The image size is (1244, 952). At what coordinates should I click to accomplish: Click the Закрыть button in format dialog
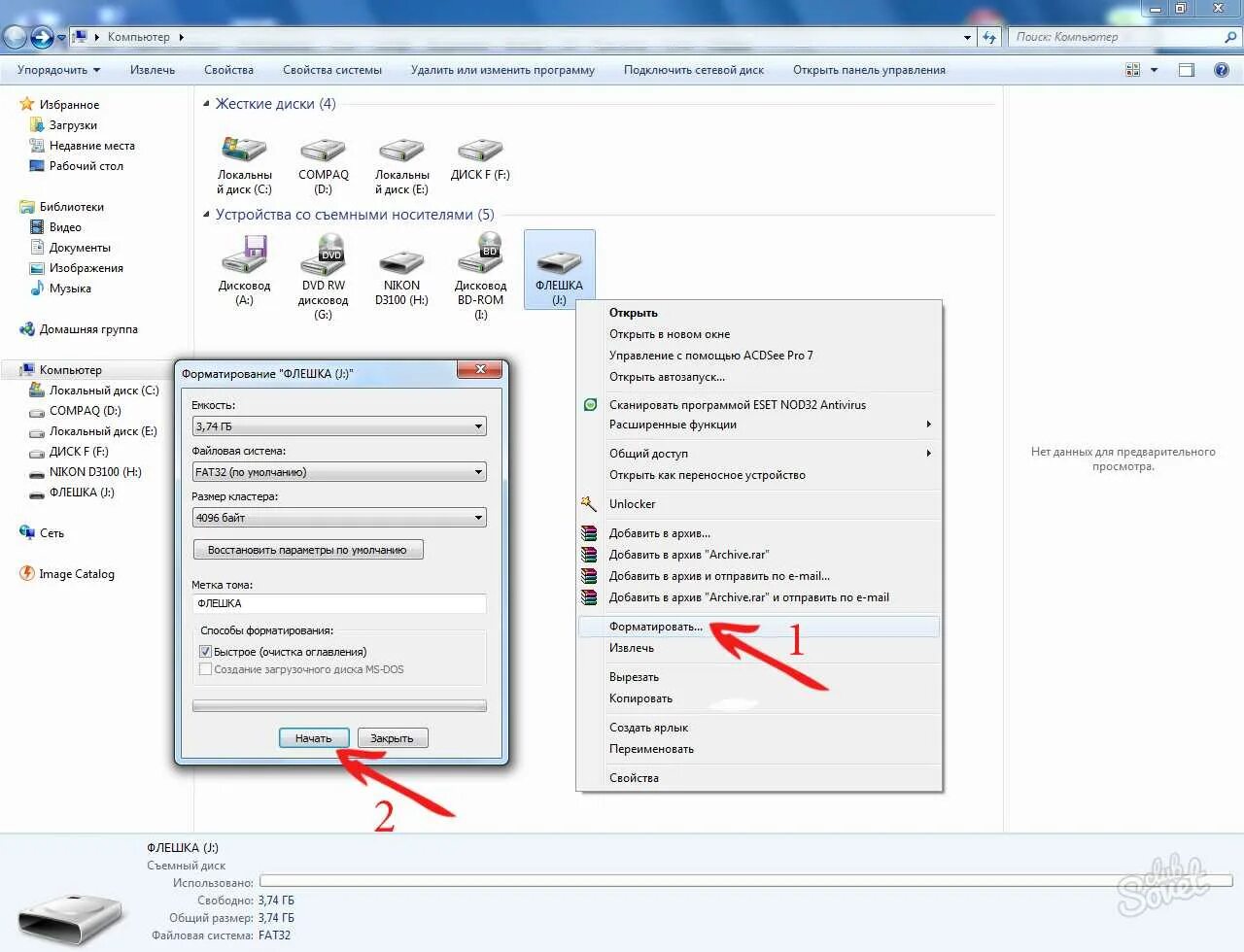coord(392,738)
